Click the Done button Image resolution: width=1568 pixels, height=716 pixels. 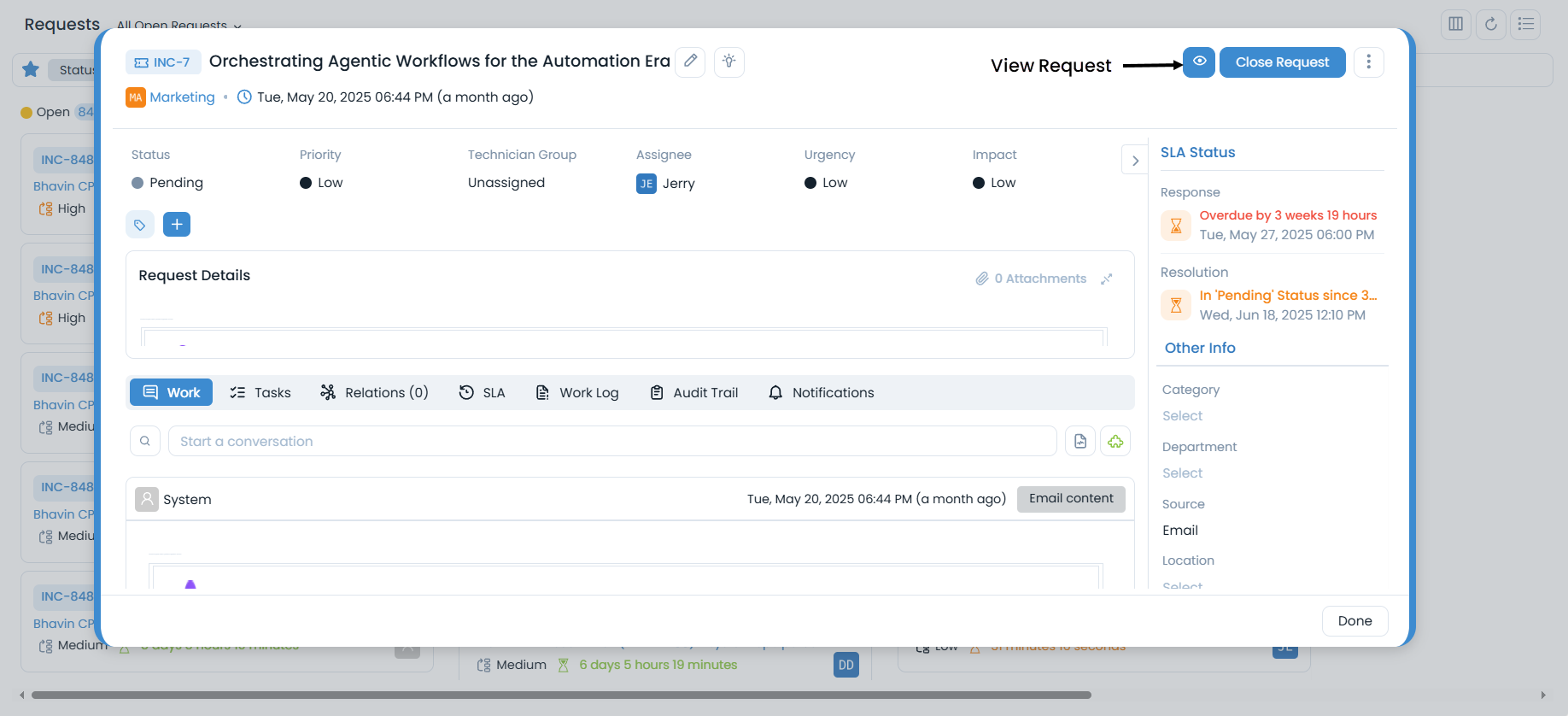(1354, 621)
